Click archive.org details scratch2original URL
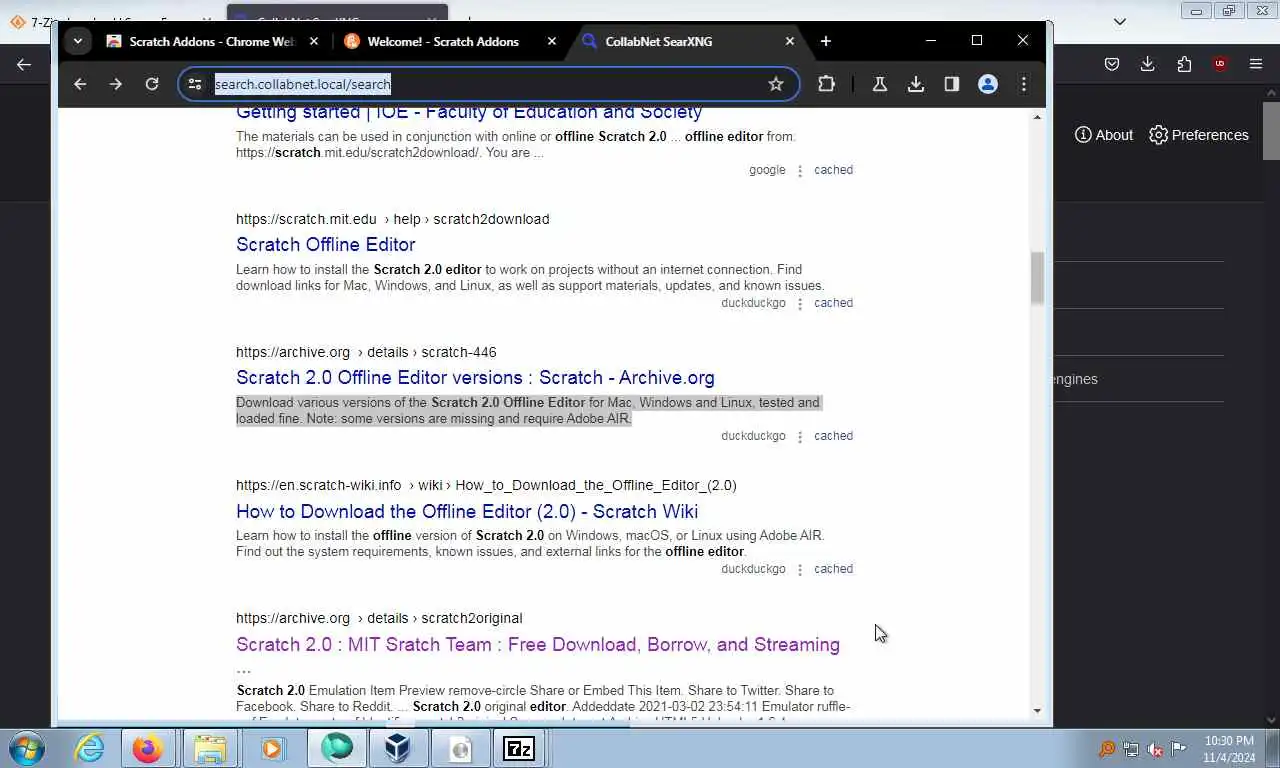 (379, 618)
